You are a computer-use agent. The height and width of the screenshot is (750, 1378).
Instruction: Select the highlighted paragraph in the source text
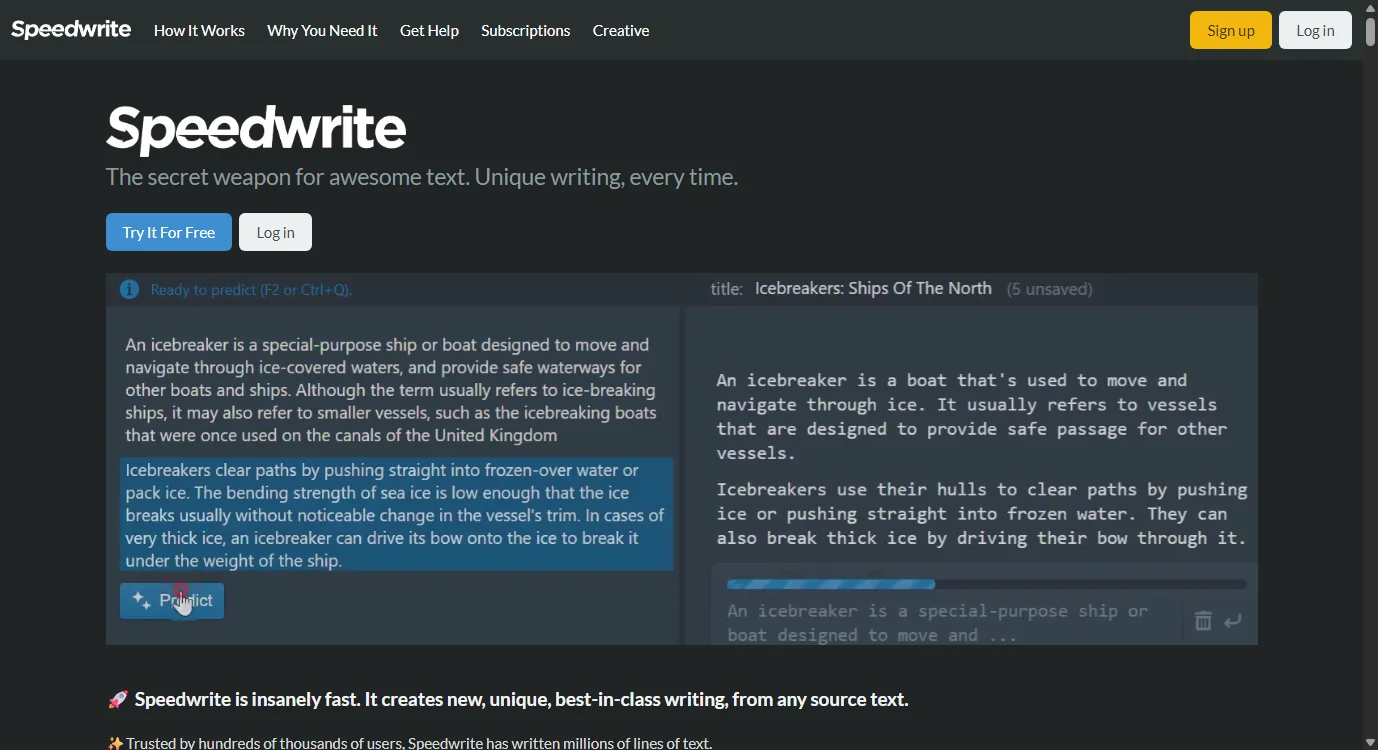(x=396, y=514)
